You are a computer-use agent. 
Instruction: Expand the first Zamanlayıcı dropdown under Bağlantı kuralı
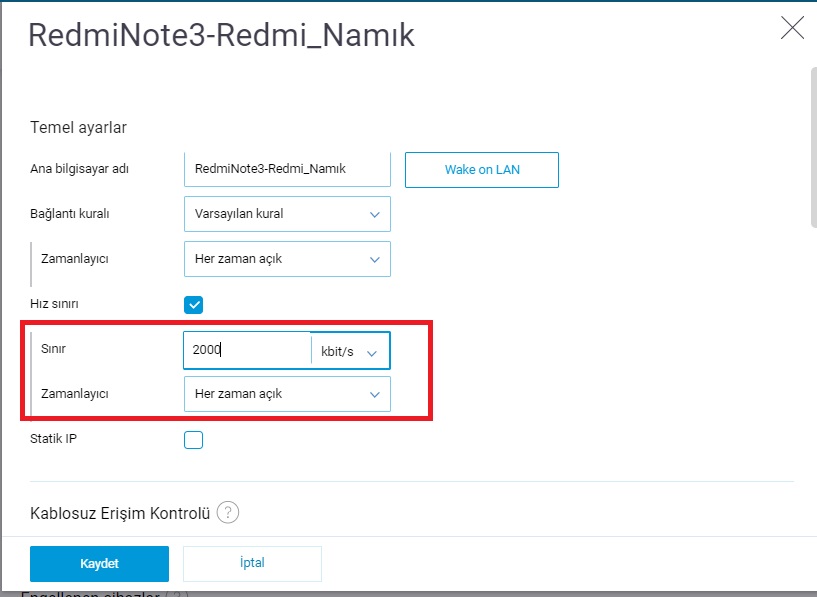pos(287,259)
